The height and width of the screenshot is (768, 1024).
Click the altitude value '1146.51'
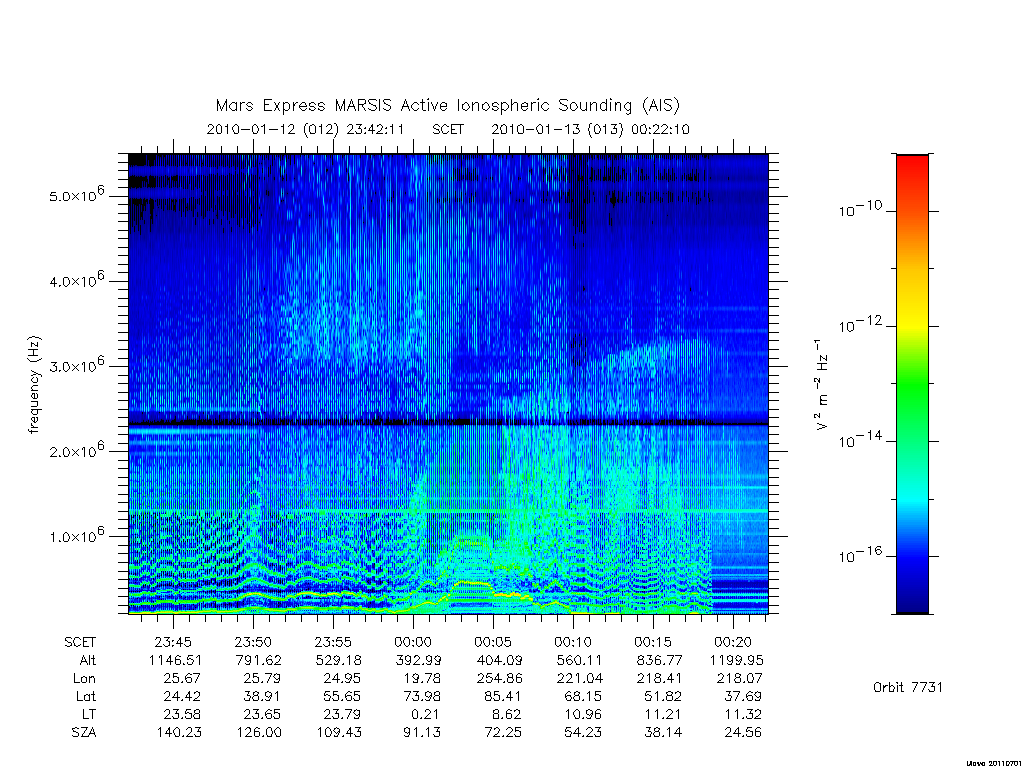pos(175,660)
